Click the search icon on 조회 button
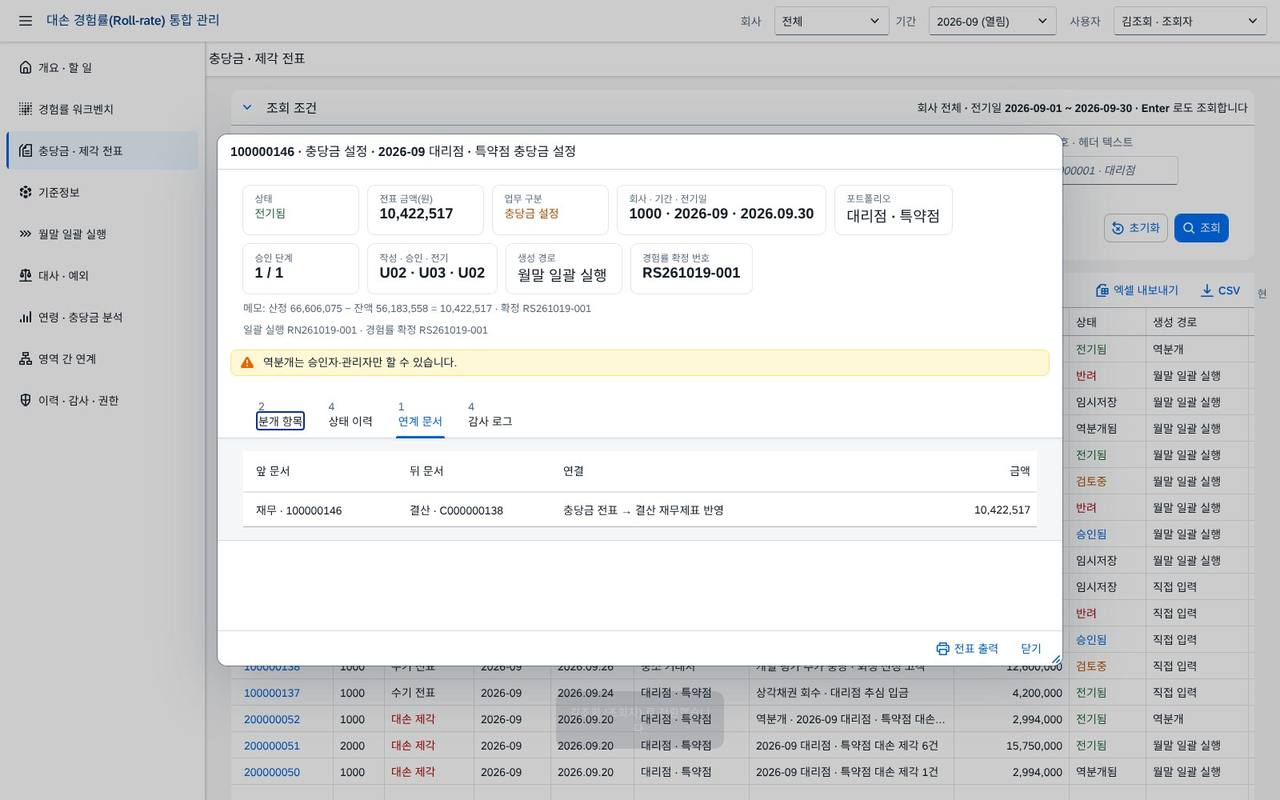The image size is (1280, 800). (x=1189, y=228)
